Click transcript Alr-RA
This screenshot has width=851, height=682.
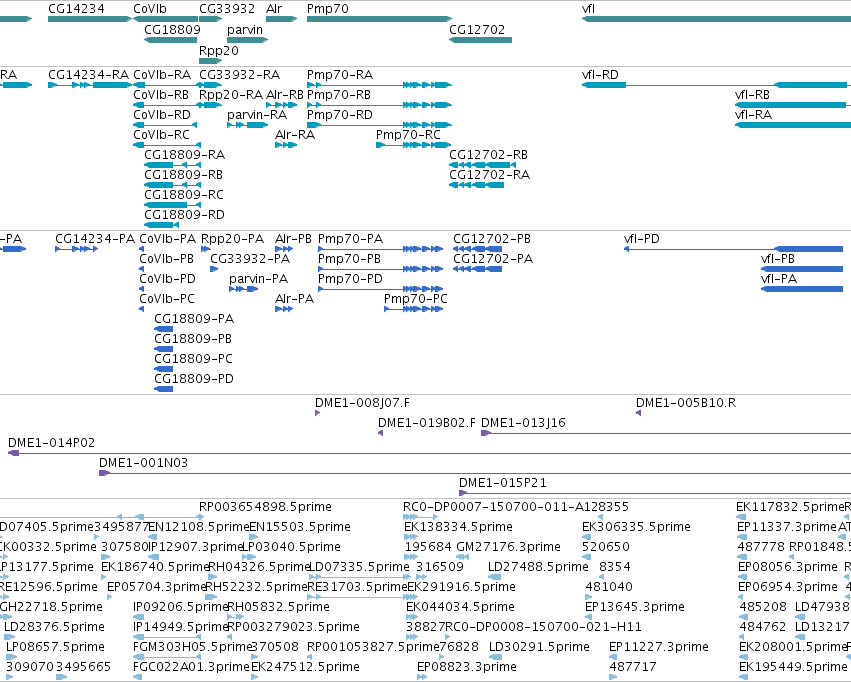pyautogui.click(x=295, y=135)
